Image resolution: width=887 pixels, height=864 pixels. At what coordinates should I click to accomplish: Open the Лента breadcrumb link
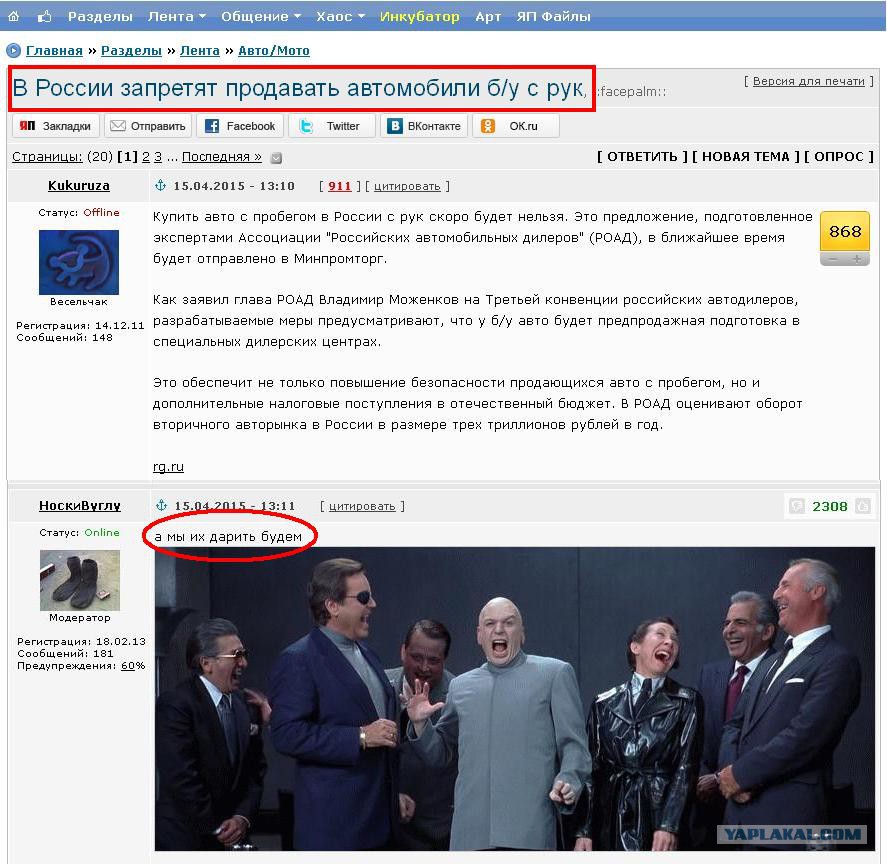200,50
